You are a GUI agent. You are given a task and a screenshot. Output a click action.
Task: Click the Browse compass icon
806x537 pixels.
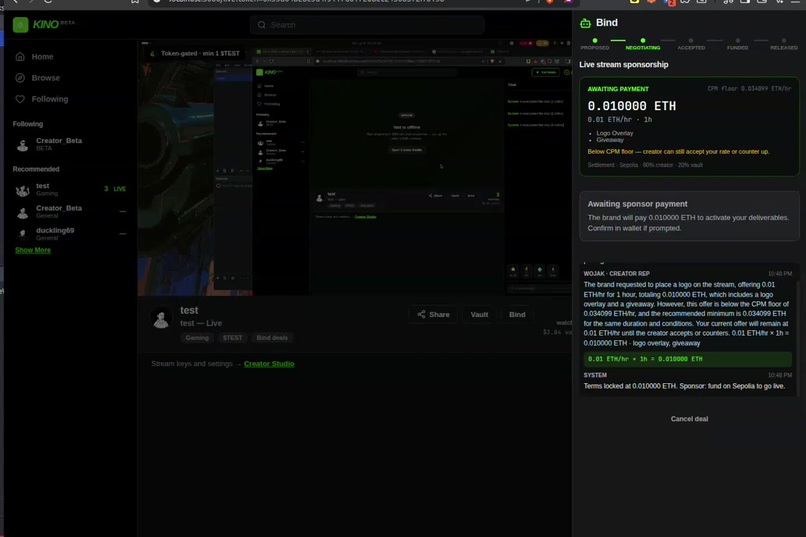pyautogui.click(x=20, y=78)
